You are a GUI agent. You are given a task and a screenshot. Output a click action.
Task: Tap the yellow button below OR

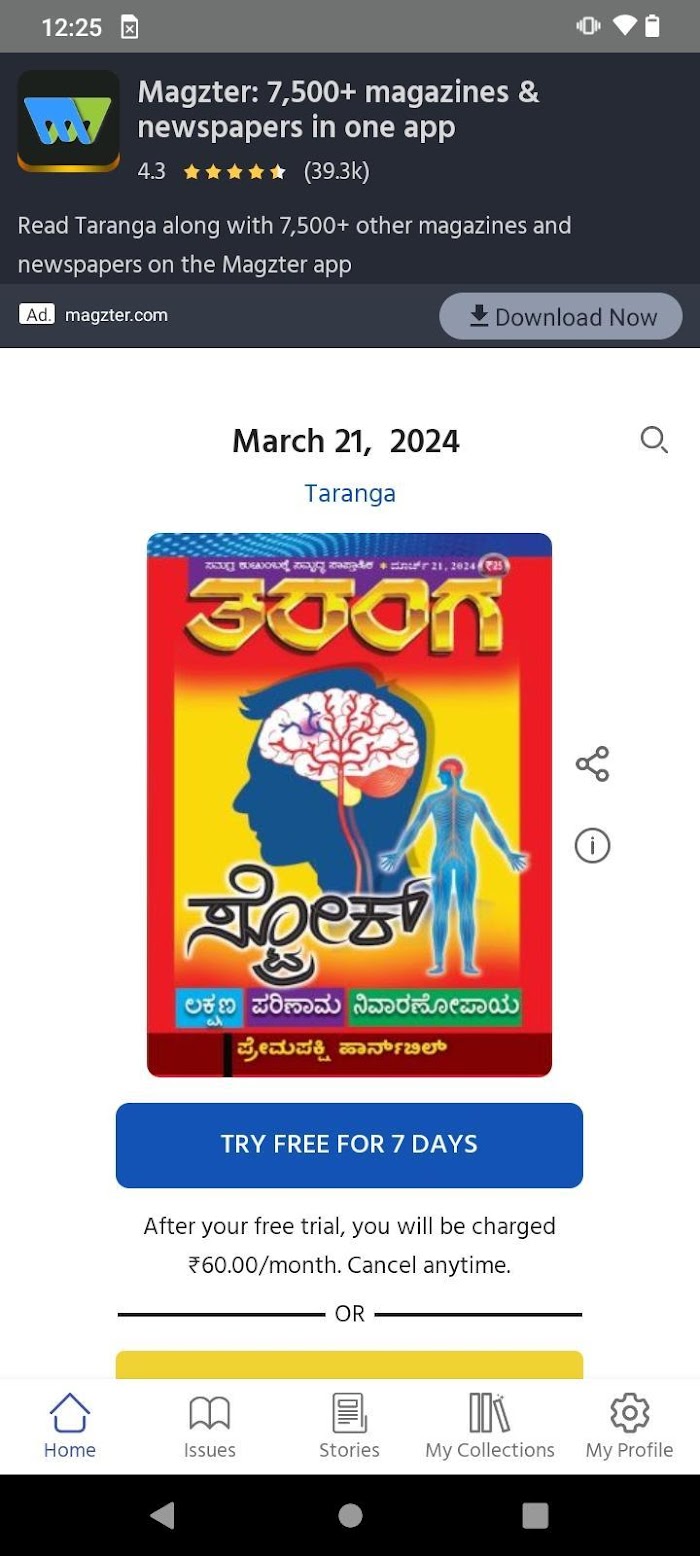click(x=349, y=1365)
